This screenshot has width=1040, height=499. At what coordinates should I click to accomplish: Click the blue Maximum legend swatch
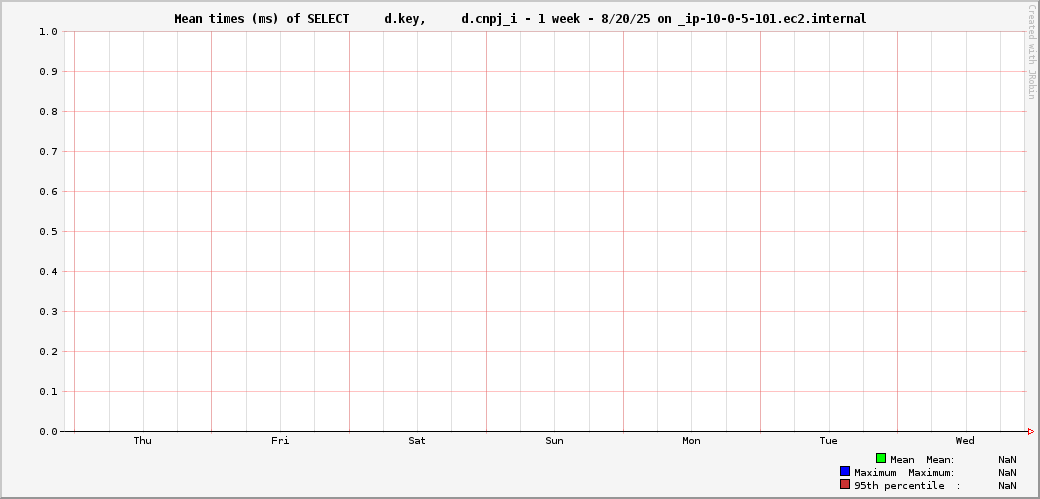[x=845, y=472]
